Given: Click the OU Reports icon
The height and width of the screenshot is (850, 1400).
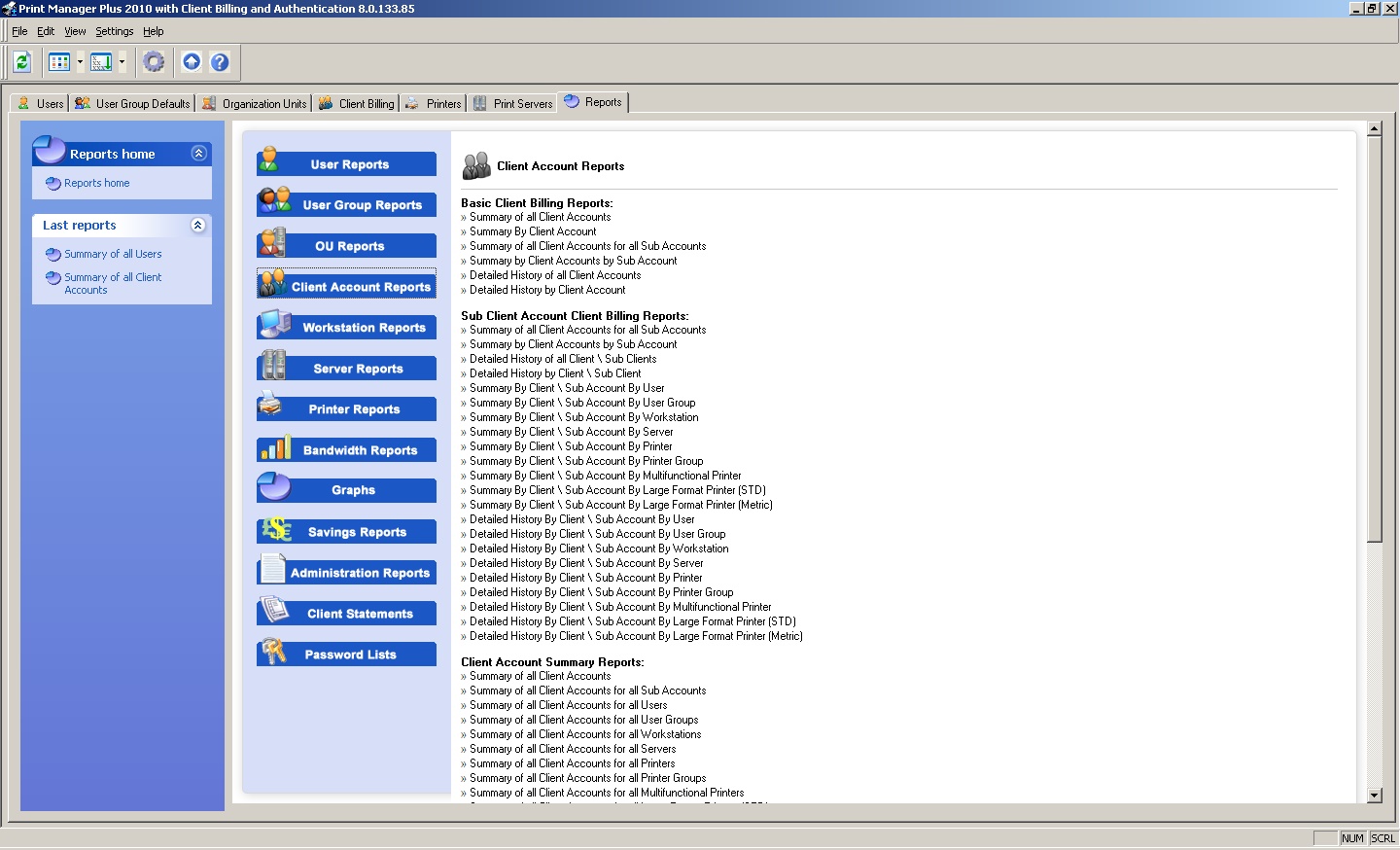Looking at the screenshot, I should tap(273, 241).
